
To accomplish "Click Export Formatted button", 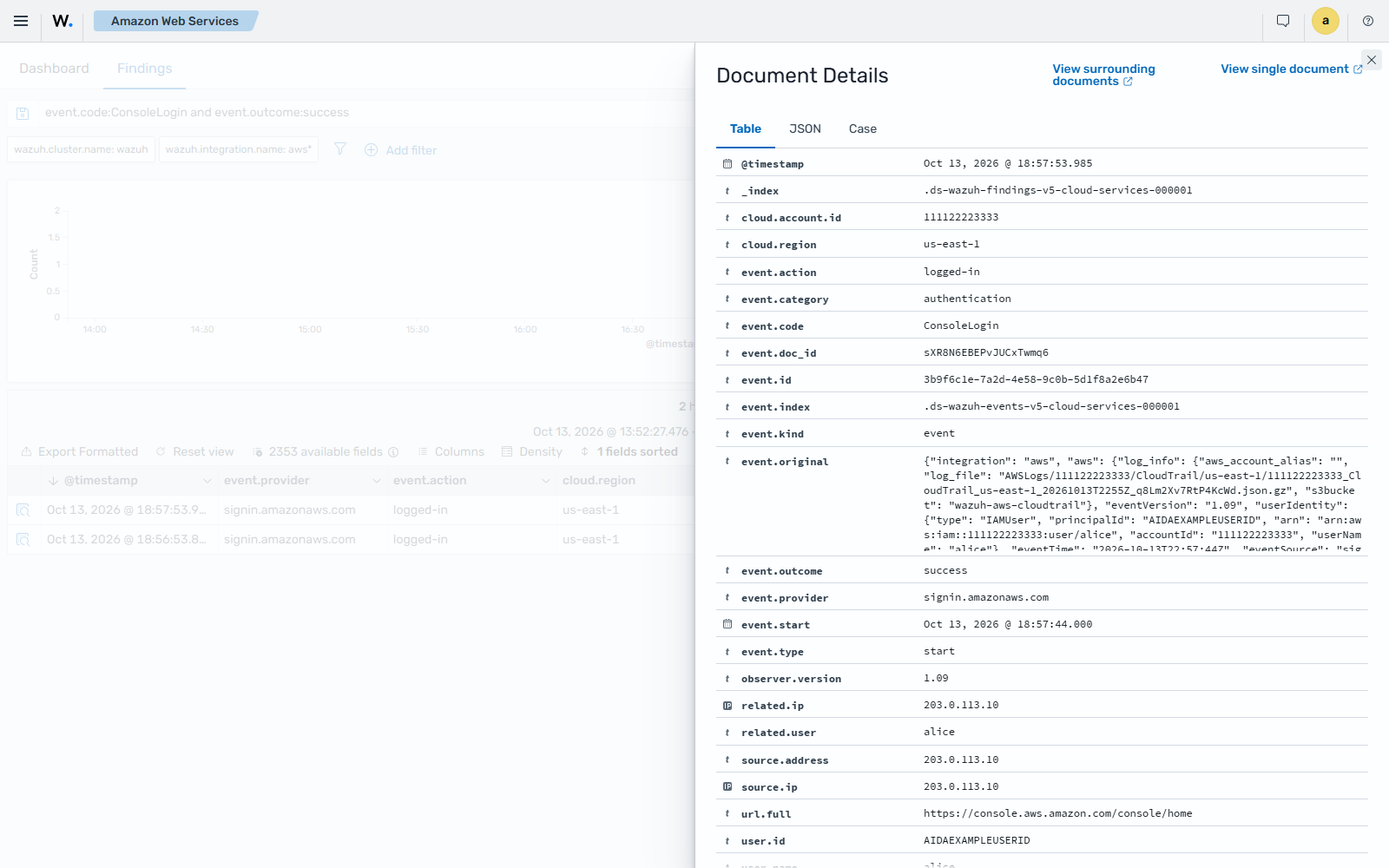I will (x=80, y=452).
